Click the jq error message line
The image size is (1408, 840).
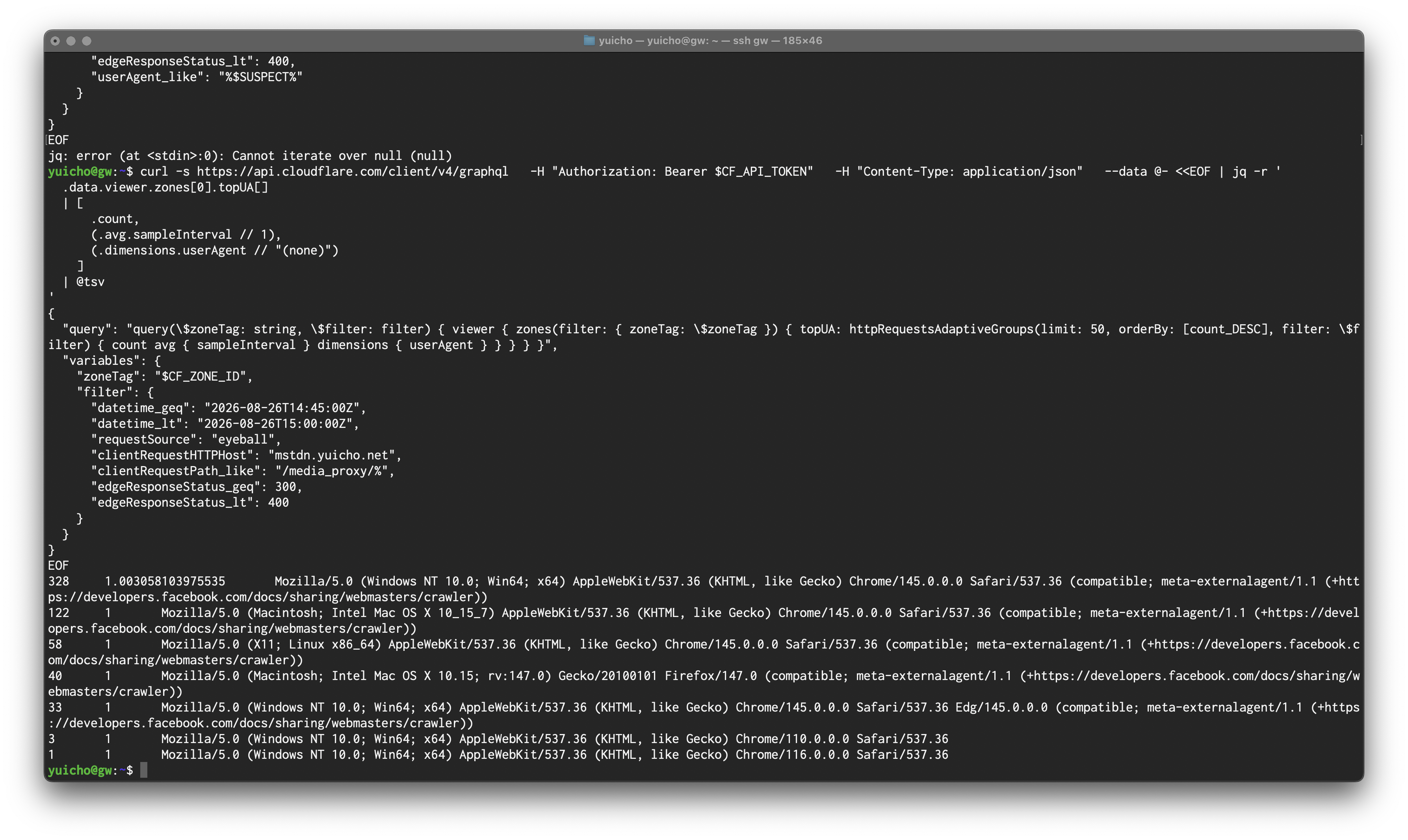tap(250, 156)
